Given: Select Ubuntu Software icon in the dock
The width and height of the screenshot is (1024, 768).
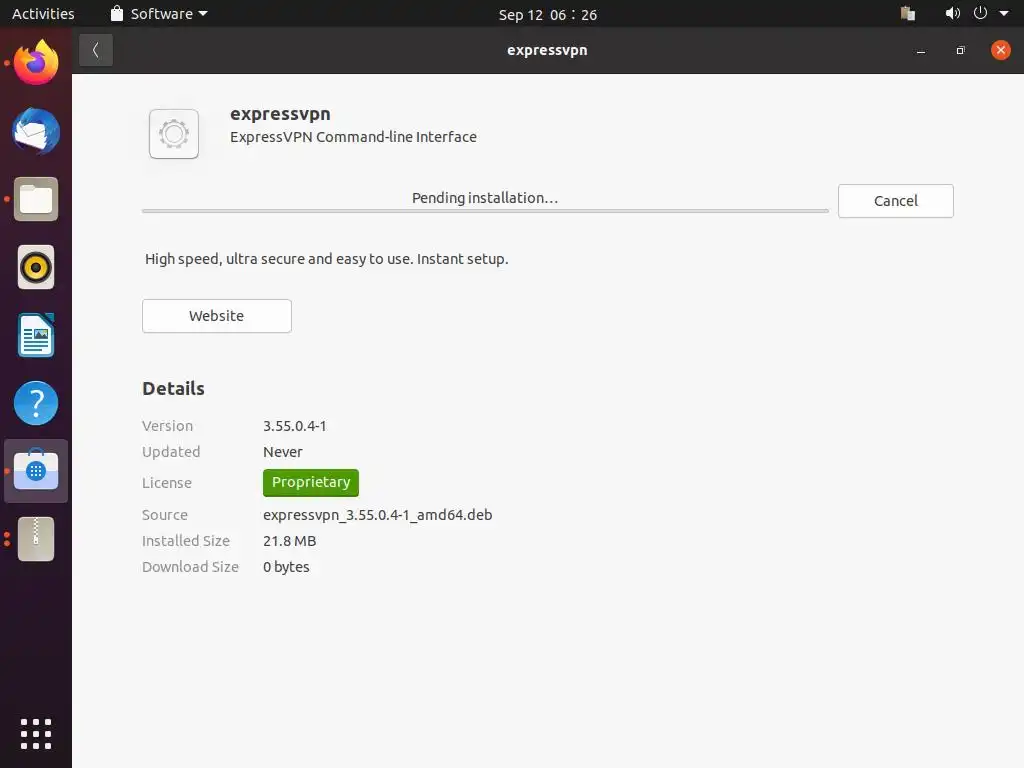Looking at the screenshot, I should [36, 471].
